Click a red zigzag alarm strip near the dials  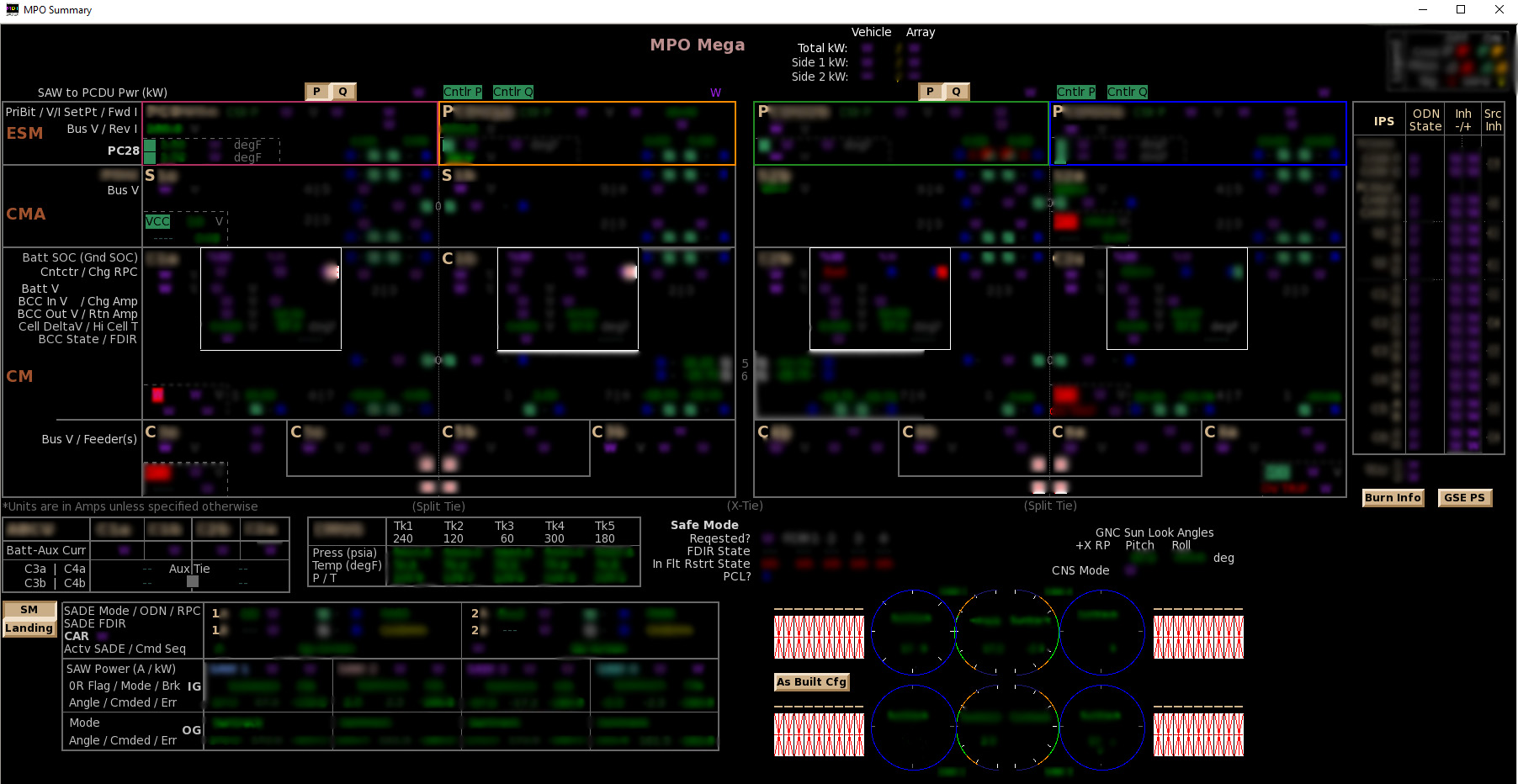[818, 637]
